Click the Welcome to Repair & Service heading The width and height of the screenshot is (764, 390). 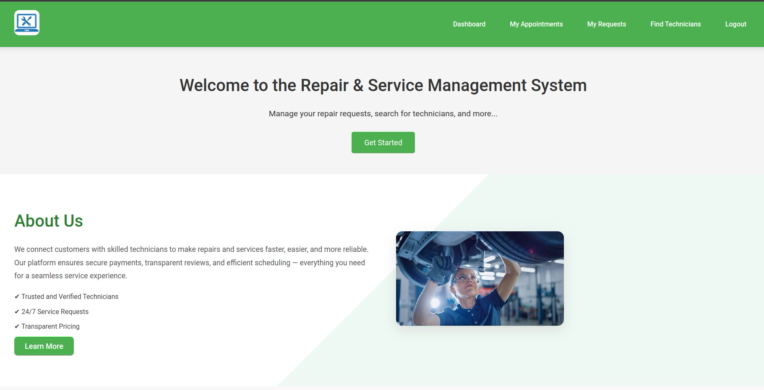pos(383,85)
